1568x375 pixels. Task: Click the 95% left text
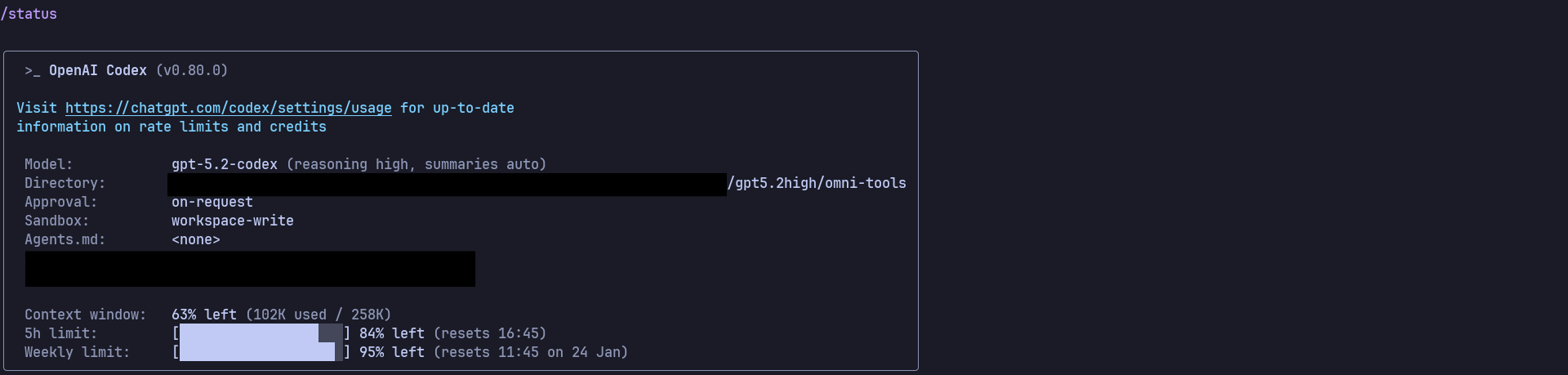[x=392, y=352]
